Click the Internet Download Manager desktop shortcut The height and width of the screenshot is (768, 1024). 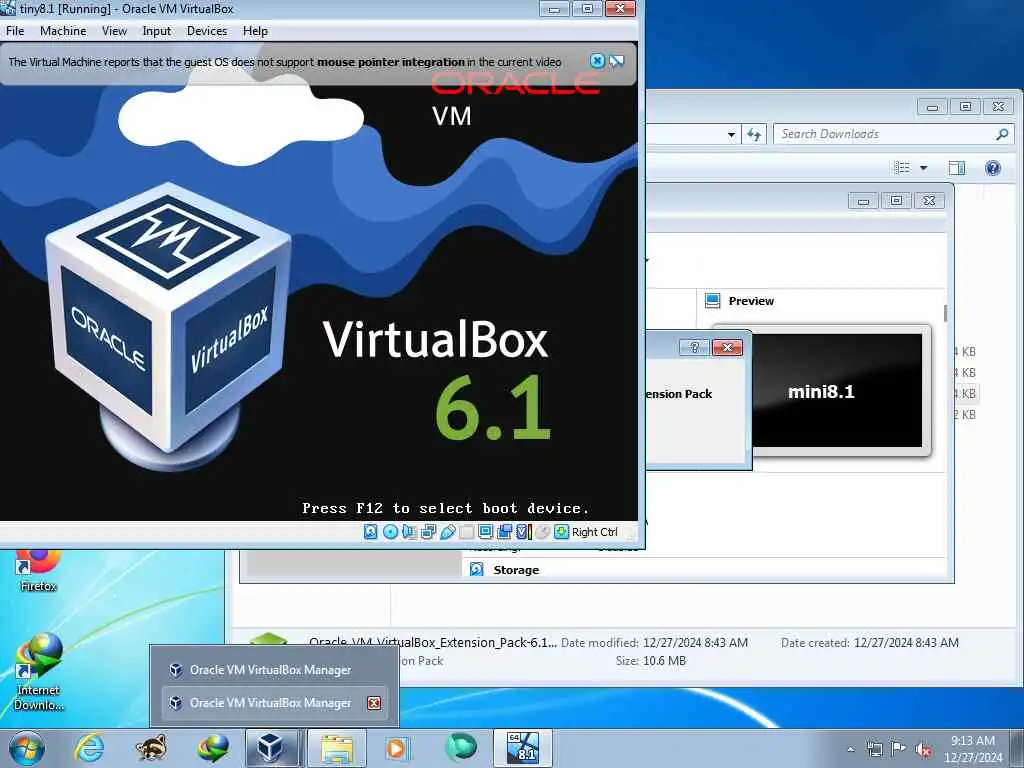tap(39, 672)
